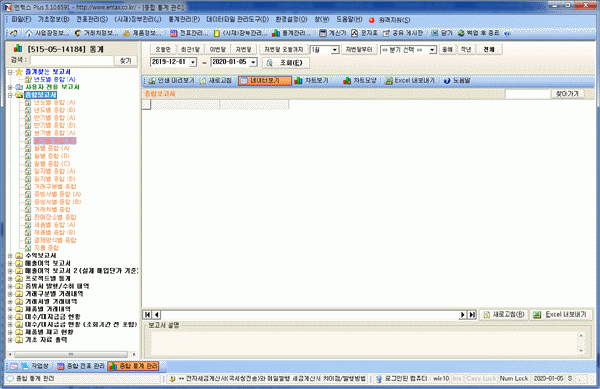
Task: Click Excel 내보내기 in report toolbar
Action: click(x=410, y=81)
